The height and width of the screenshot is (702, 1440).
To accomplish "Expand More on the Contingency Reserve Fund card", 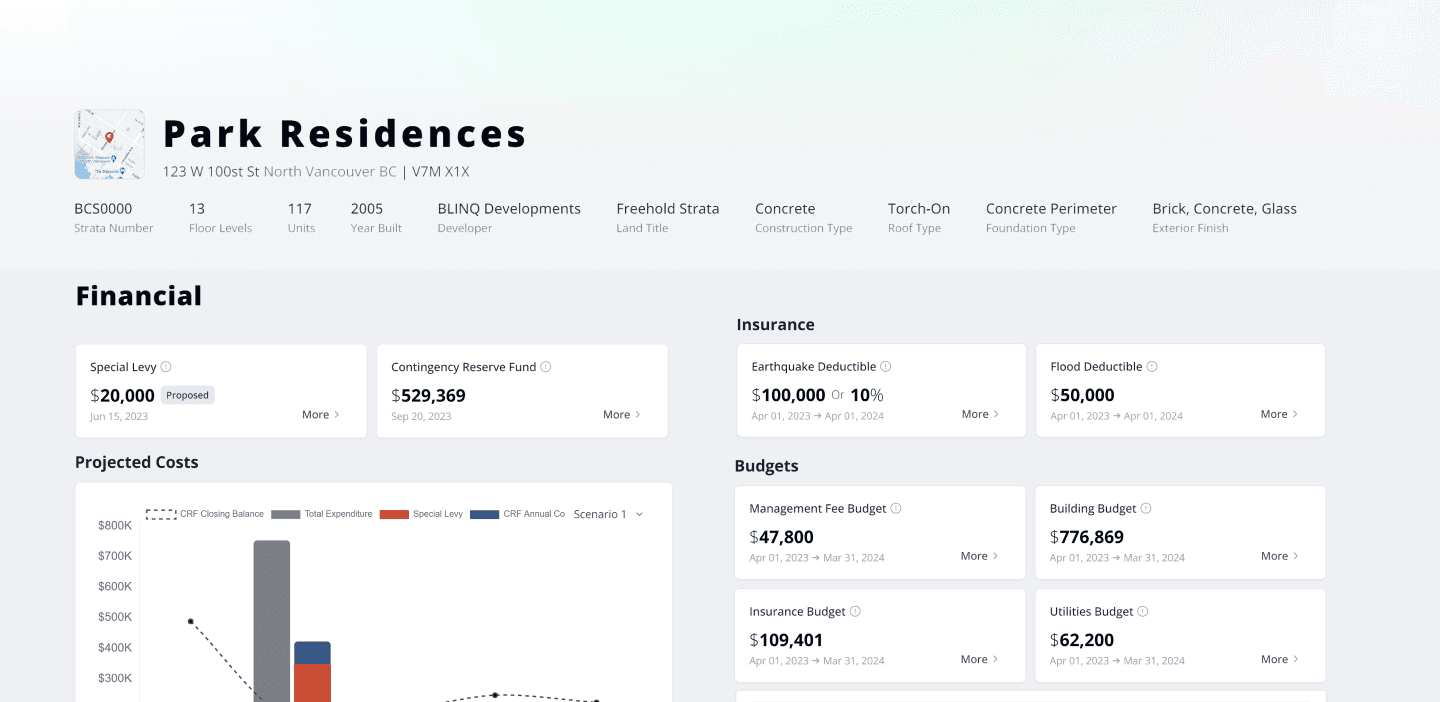I will coord(622,415).
